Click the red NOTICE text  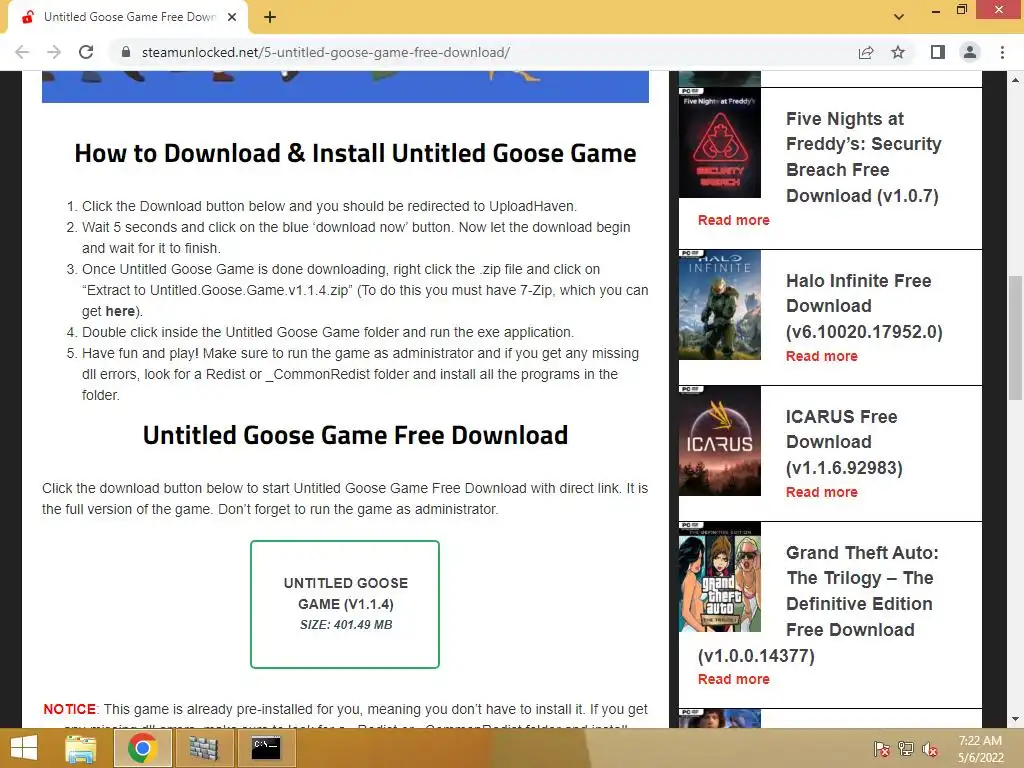(x=69, y=709)
